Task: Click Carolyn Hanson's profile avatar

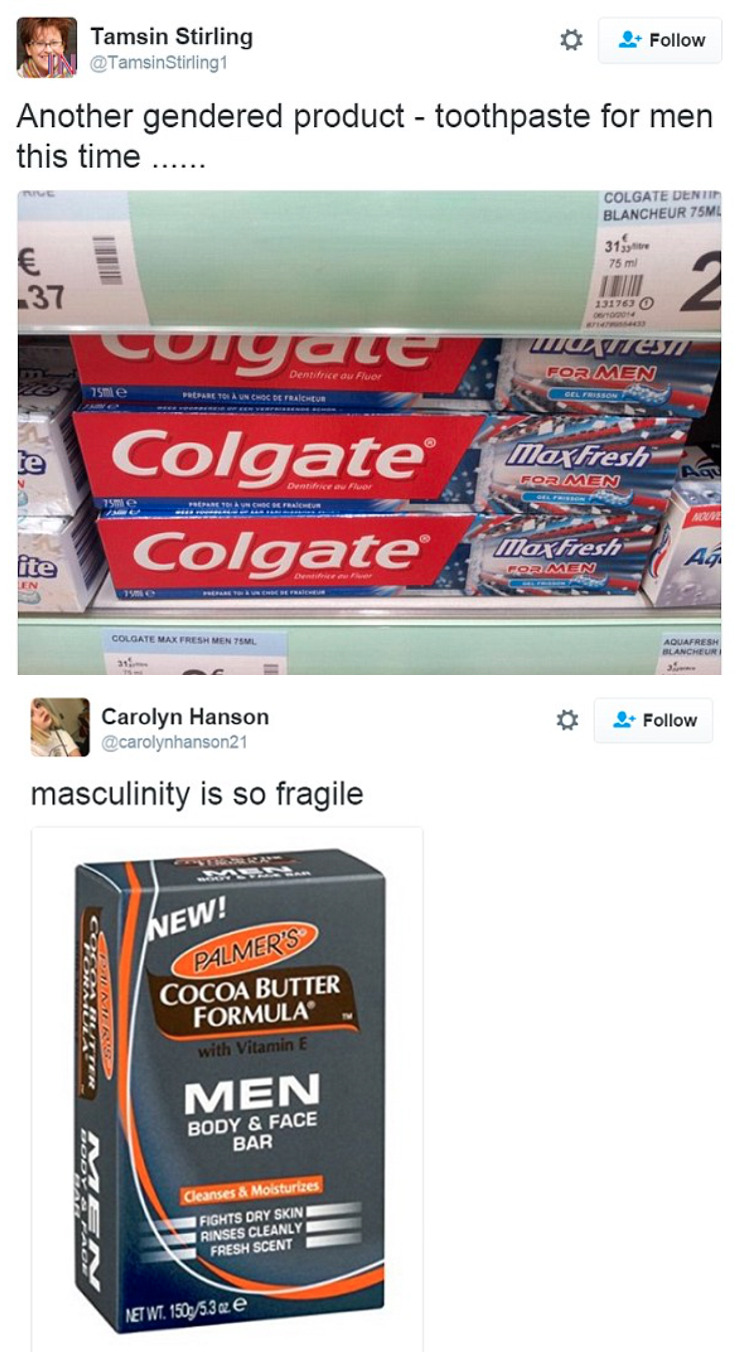Action: tap(60, 727)
